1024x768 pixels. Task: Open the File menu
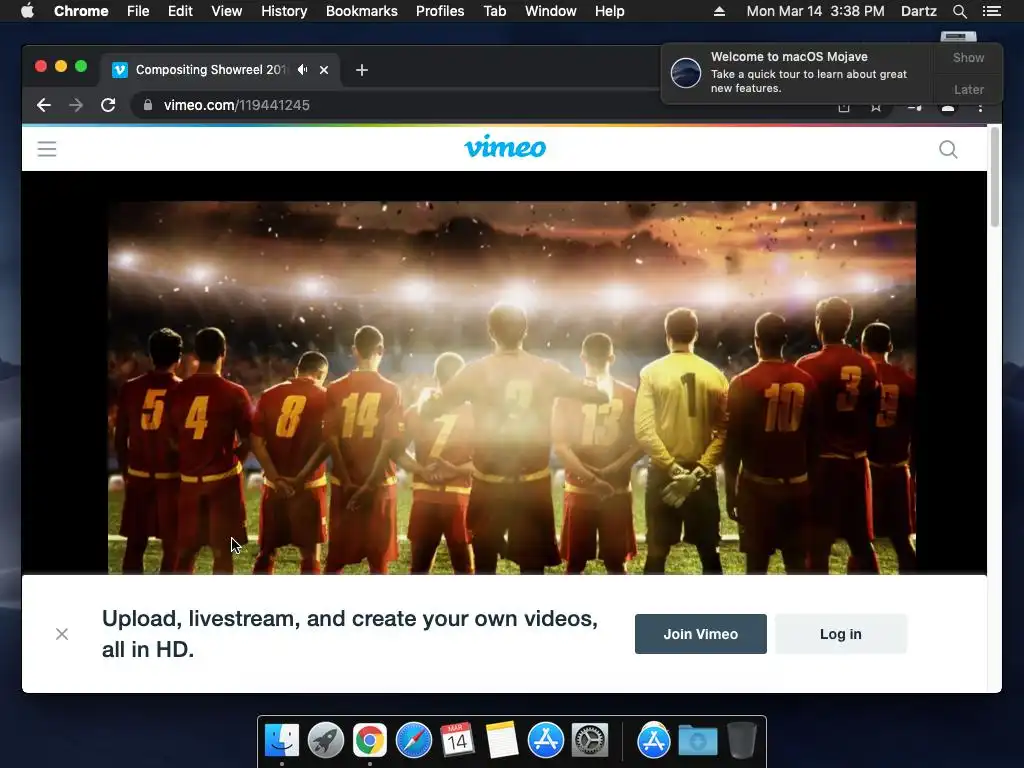(138, 11)
